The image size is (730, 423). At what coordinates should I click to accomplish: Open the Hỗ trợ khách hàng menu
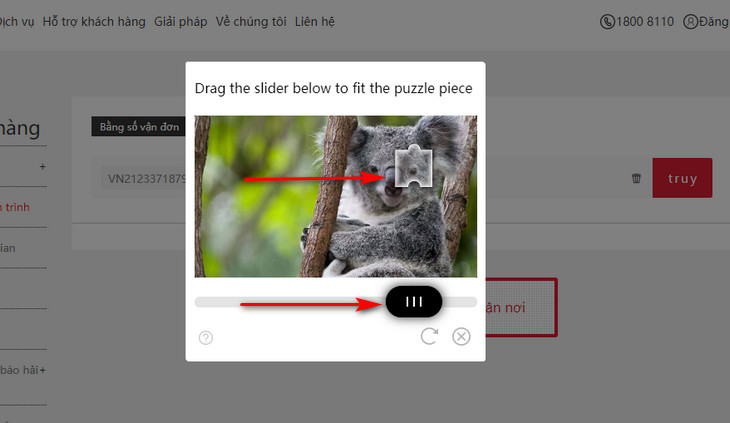94,22
